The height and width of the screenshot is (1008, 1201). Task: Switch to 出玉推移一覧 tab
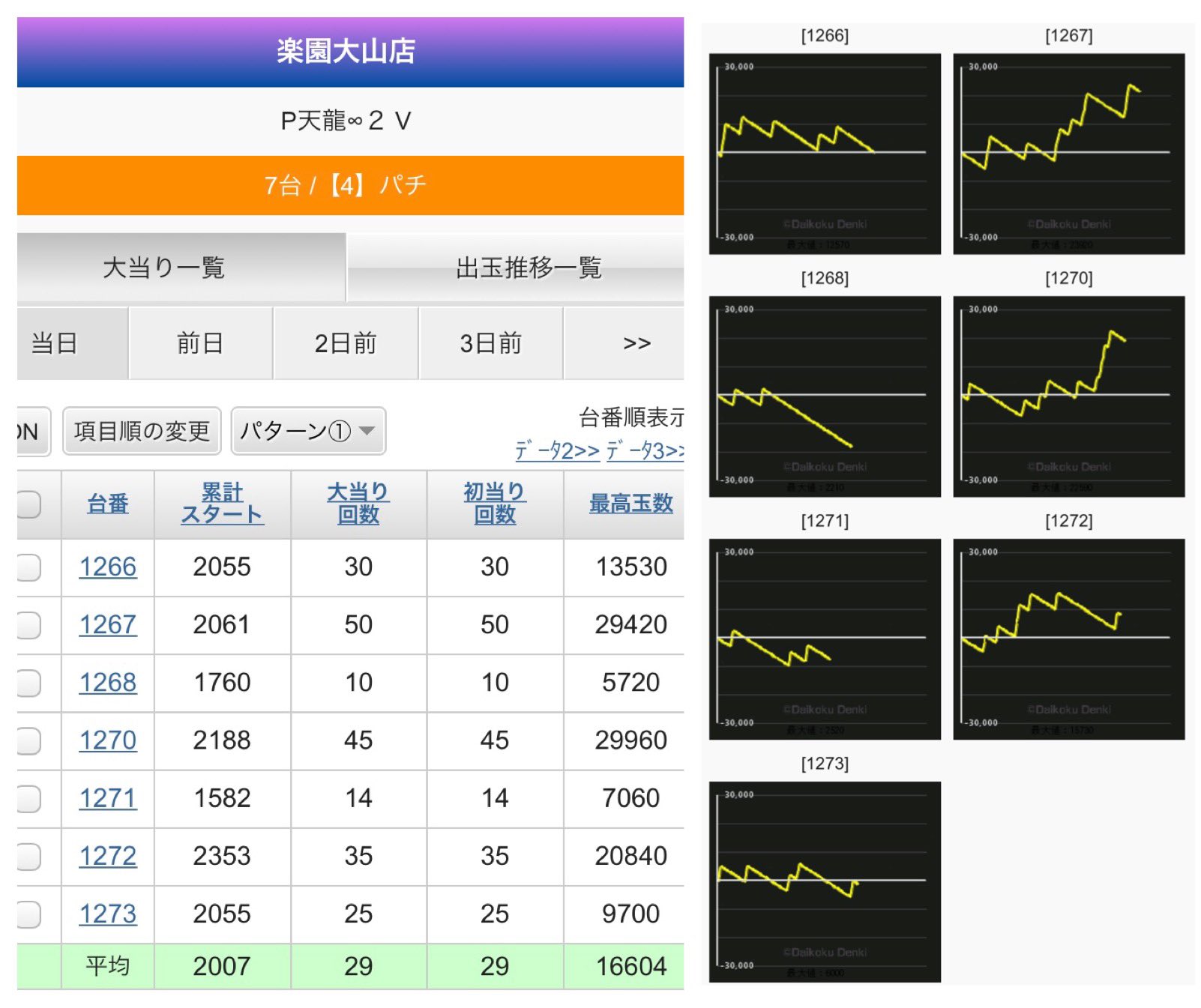(x=516, y=268)
